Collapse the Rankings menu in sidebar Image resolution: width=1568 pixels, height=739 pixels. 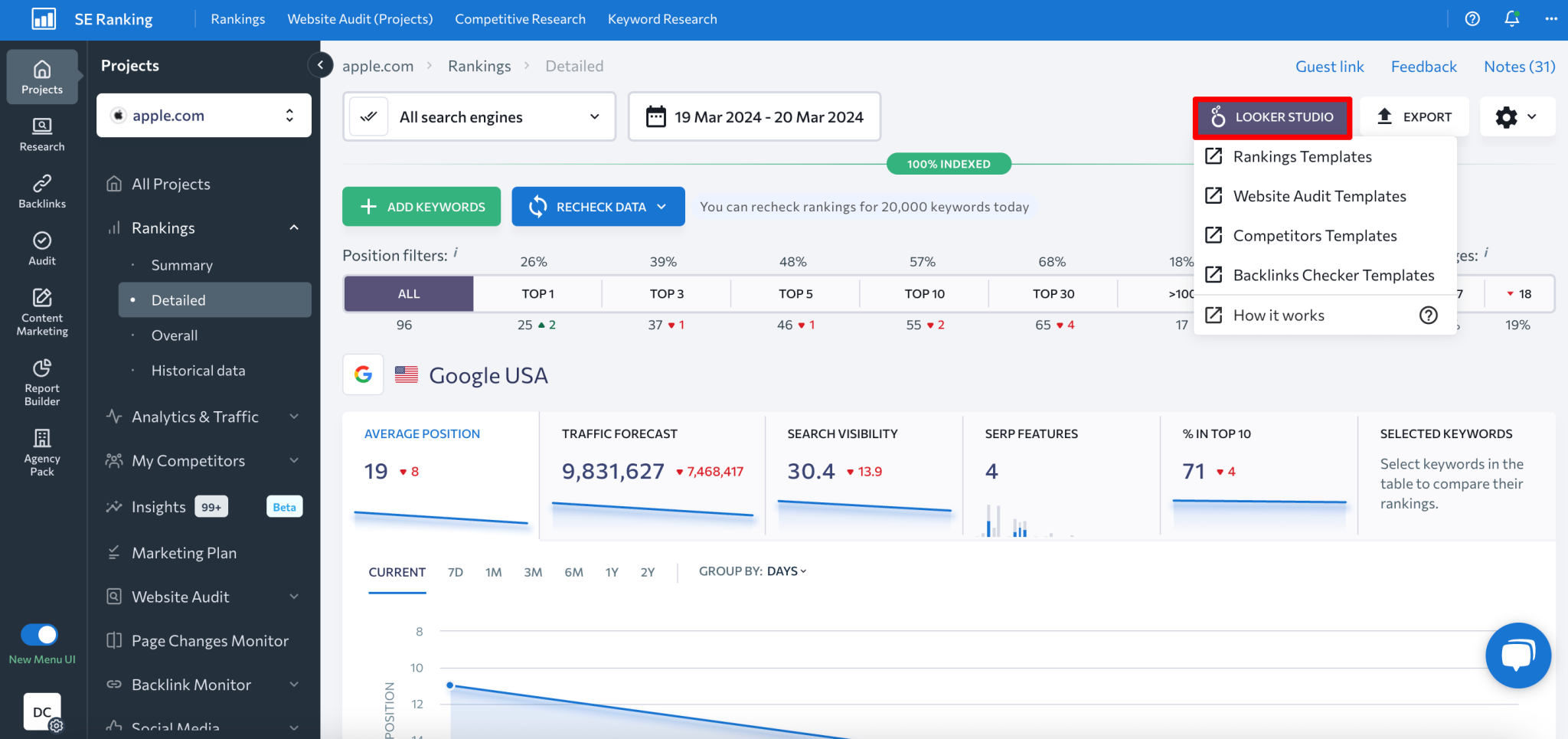(x=294, y=227)
